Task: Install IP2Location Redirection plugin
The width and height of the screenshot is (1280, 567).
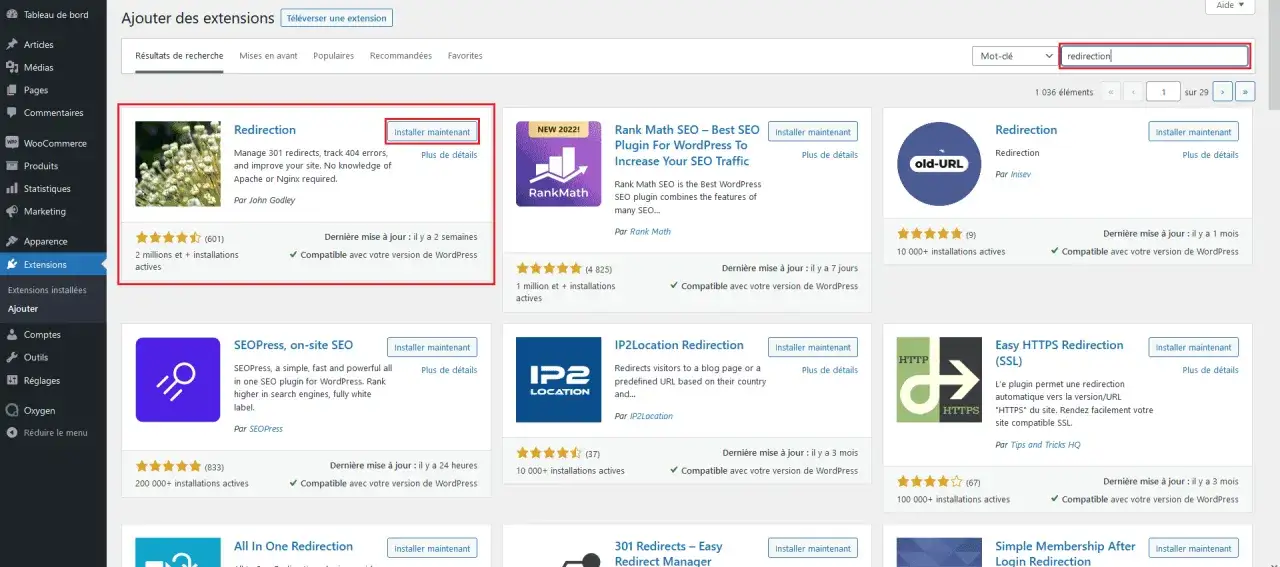Action: [x=813, y=347]
